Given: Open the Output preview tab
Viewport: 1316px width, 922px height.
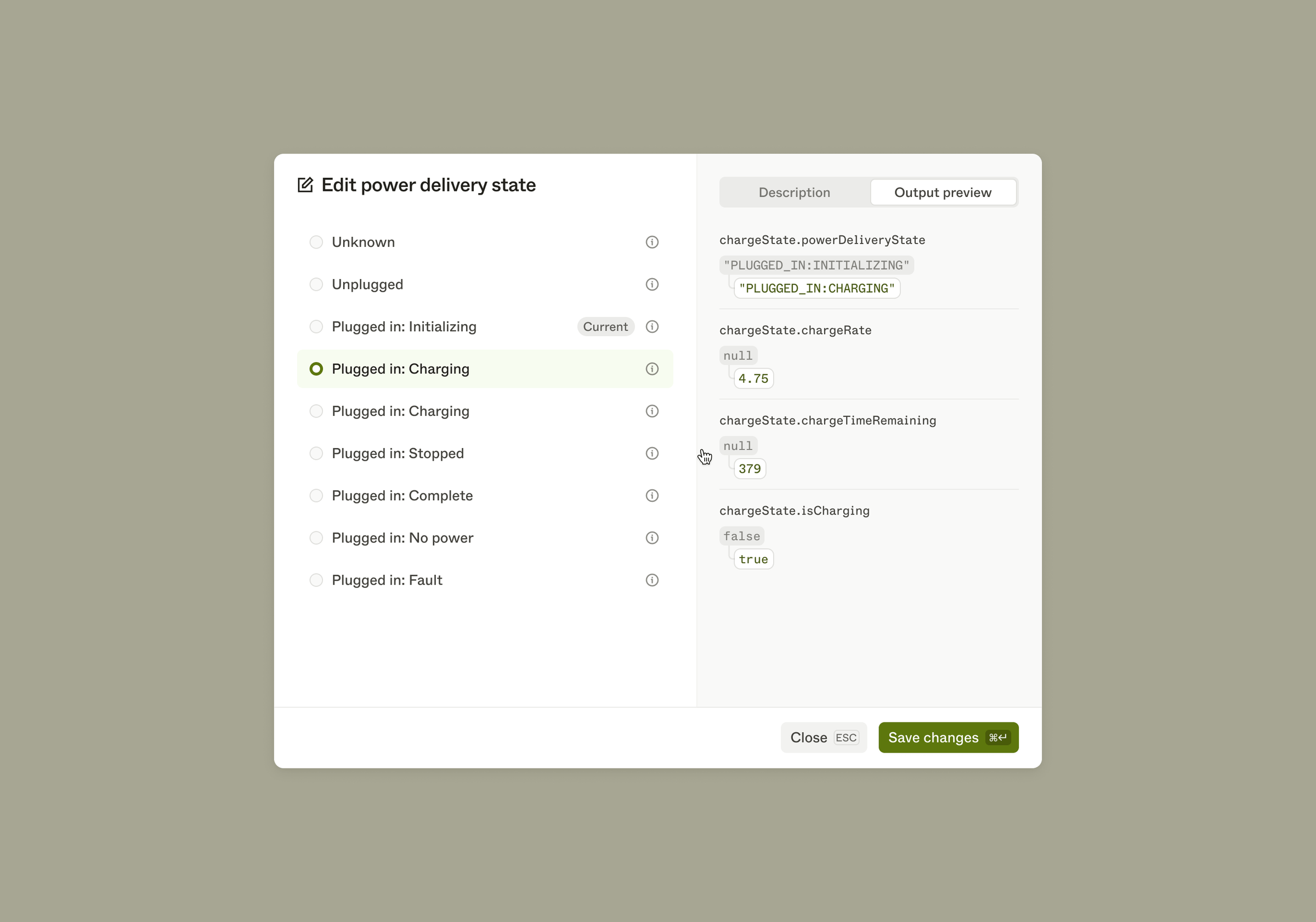Looking at the screenshot, I should click(x=943, y=193).
